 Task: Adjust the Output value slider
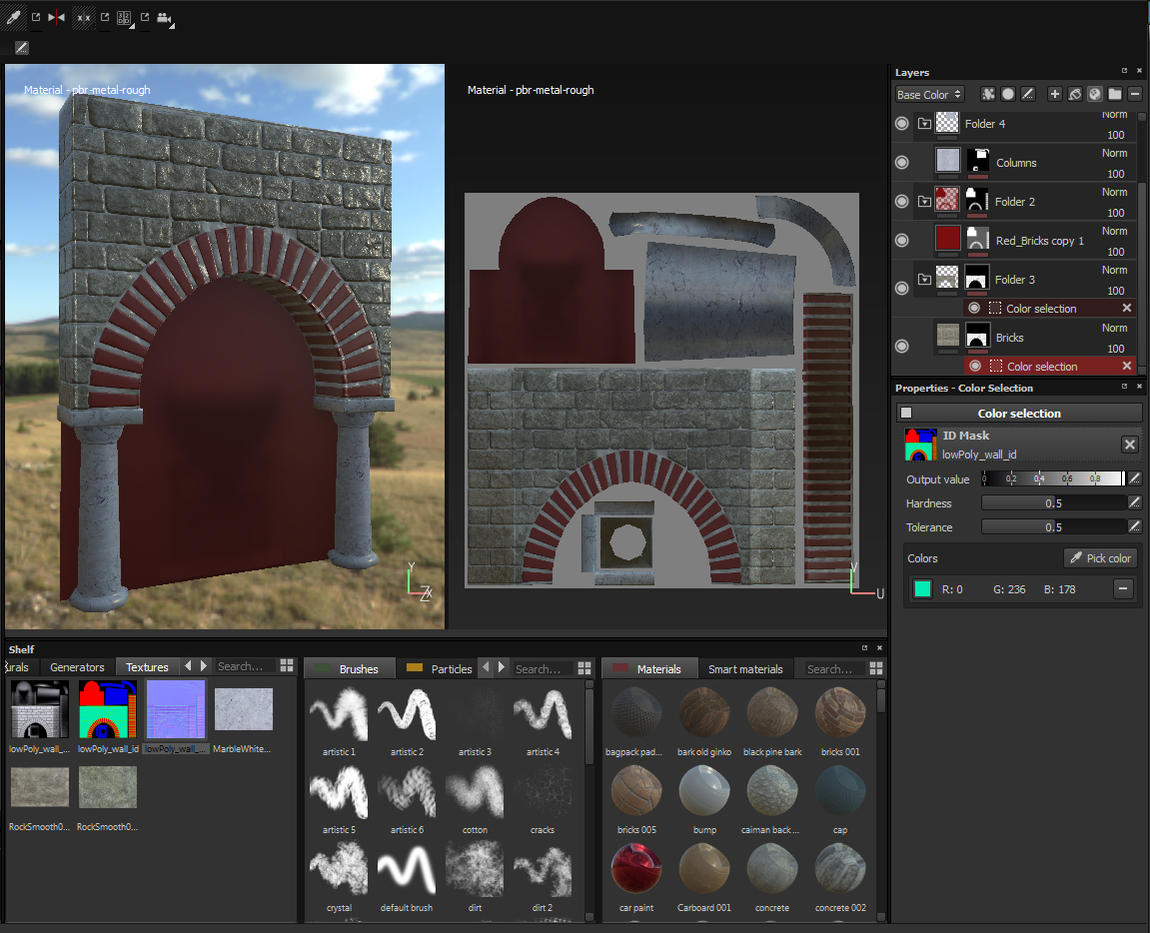(x=1053, y=479)
